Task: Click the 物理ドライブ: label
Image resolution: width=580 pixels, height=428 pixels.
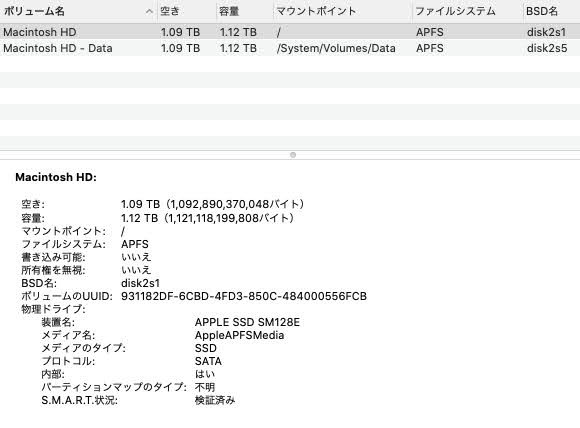Action: click(x=53, y=309)
